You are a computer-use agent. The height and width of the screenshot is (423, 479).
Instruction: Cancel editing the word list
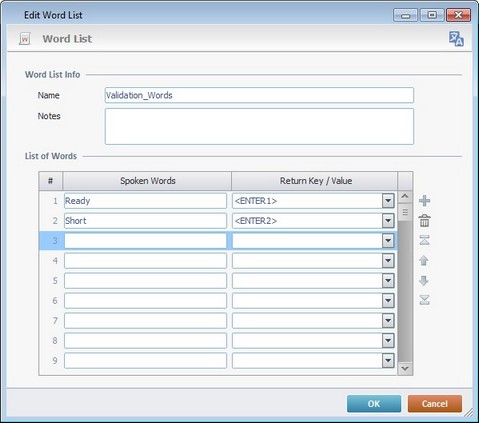435,404
